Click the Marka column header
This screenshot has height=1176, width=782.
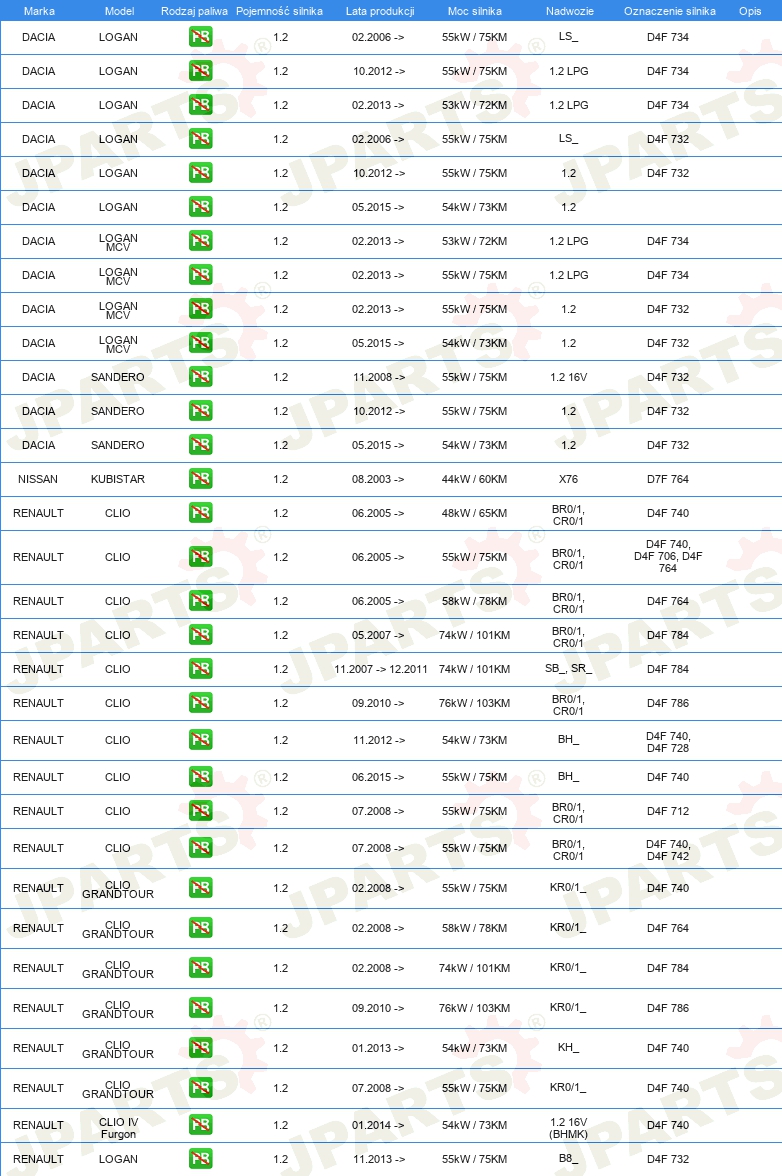[39, 10]
